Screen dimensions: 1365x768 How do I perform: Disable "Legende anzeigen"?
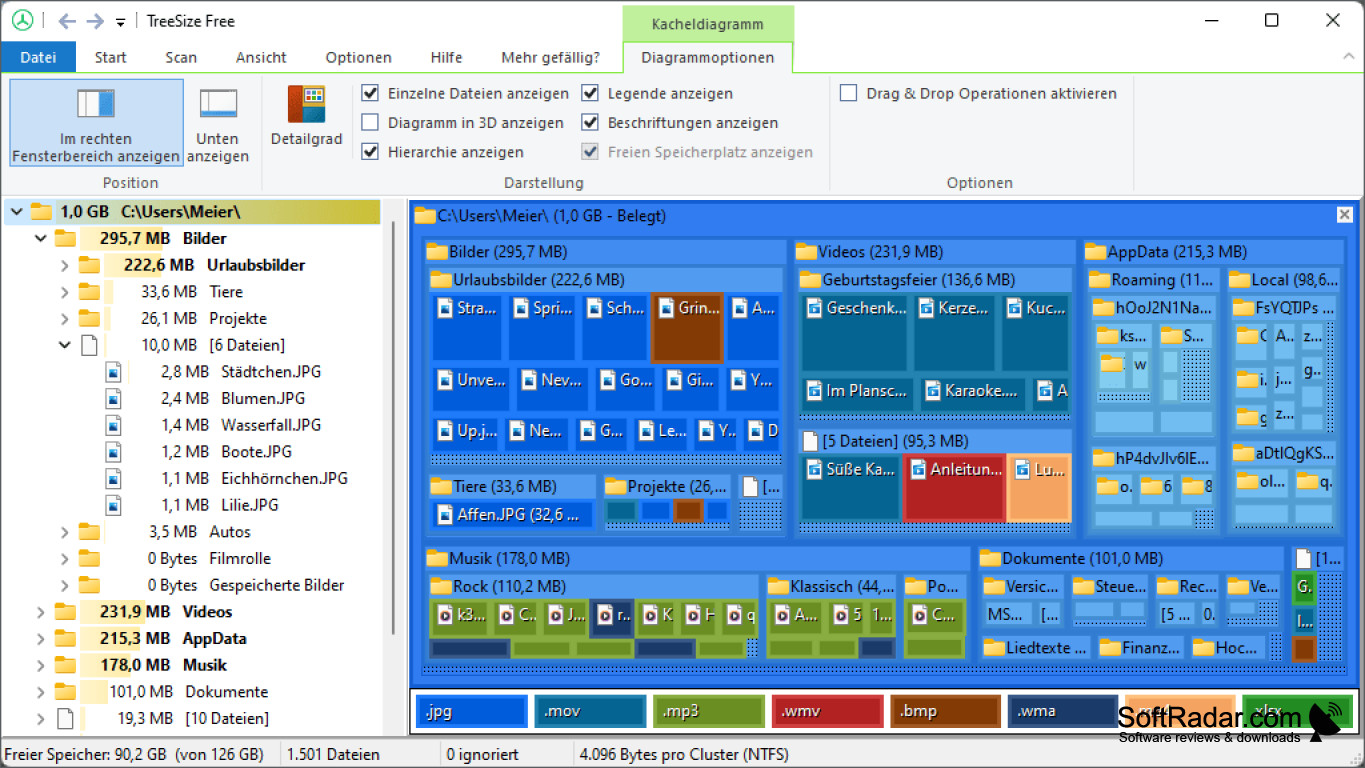pyautogui.click(x=590, y=93)
